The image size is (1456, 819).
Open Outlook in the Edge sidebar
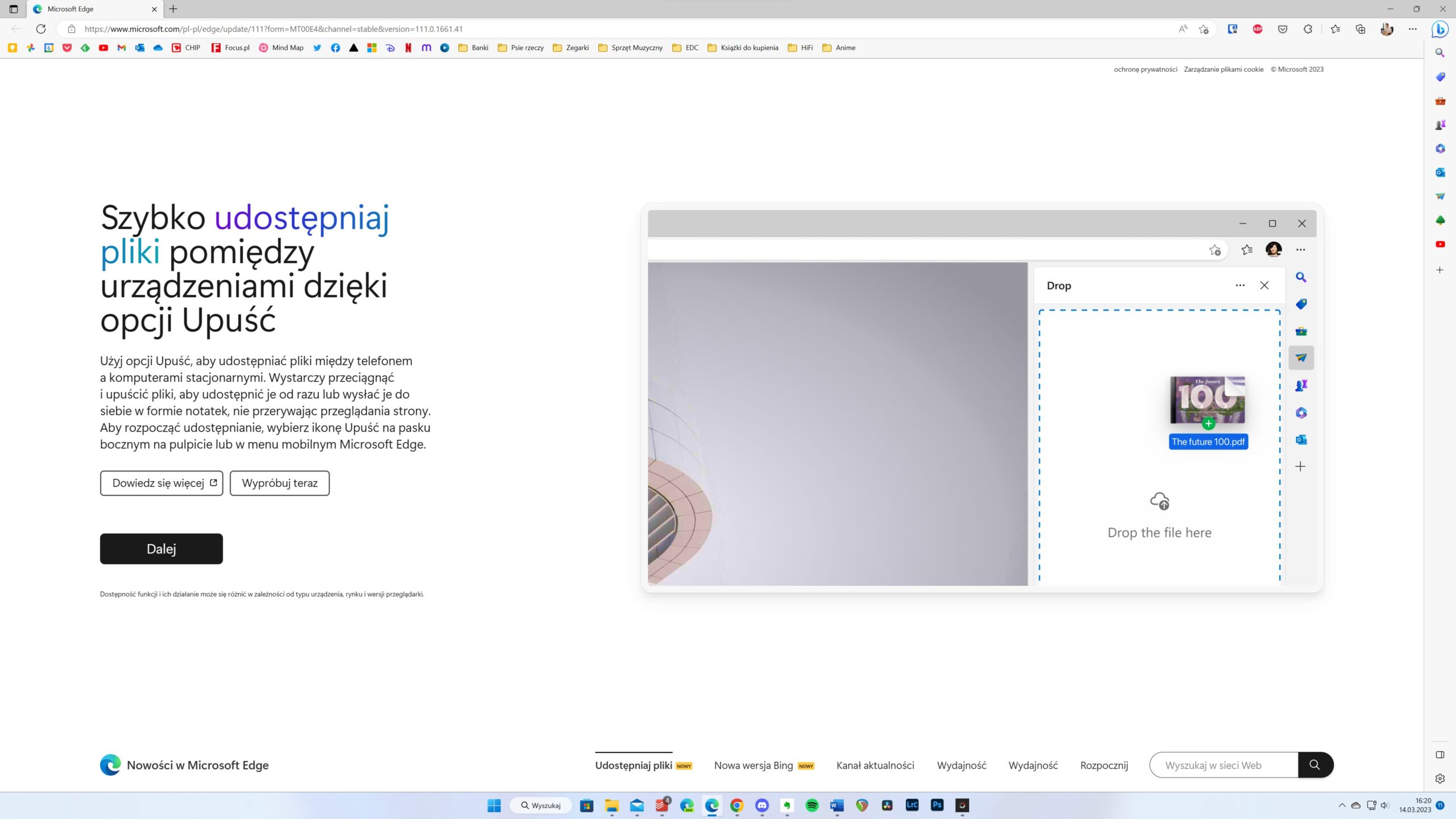(x=1440, y=172)
